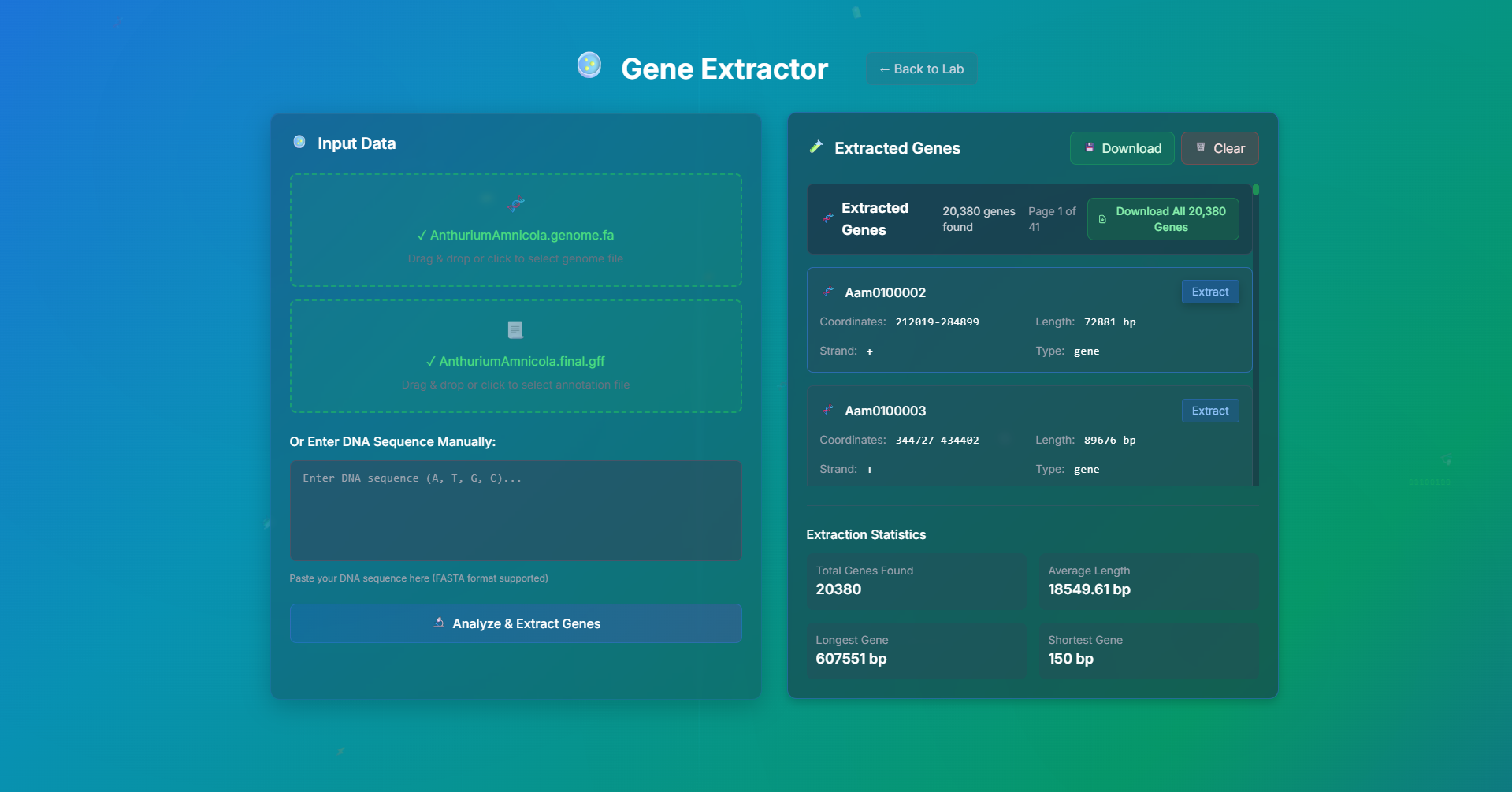Click the DNA icon in the genome drop zone
The height and width of the screenshot is (792, 1512).
click(516, 203)
